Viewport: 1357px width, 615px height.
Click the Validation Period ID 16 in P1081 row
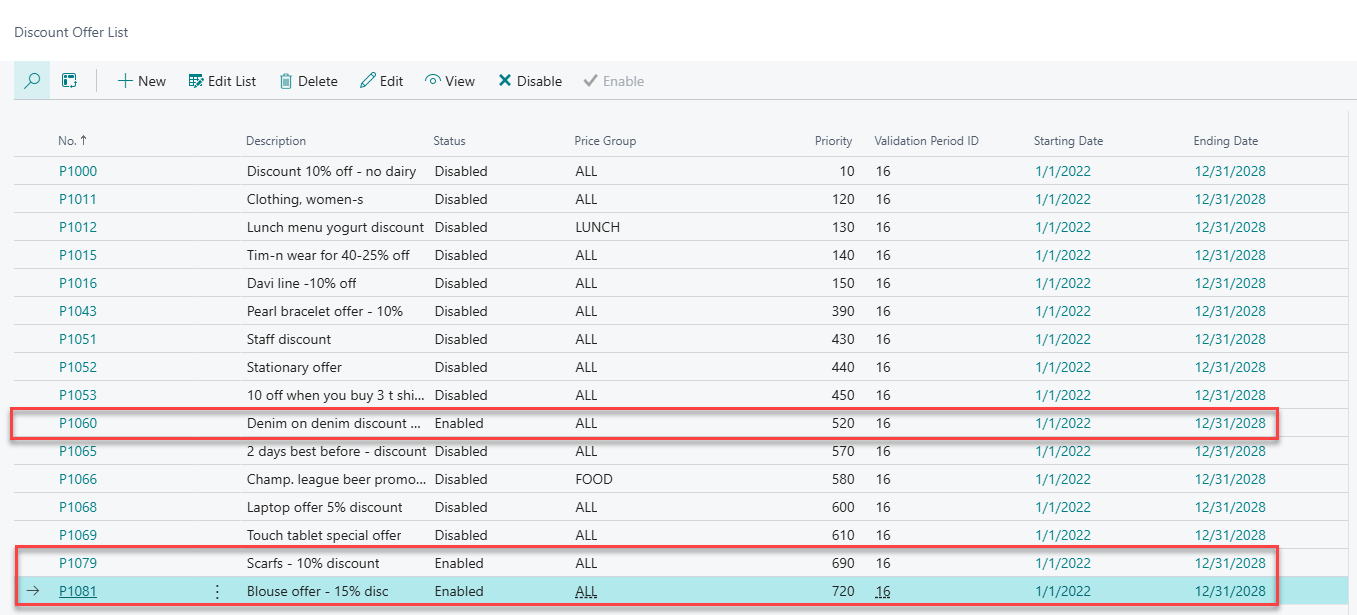(x=883, y=591)
